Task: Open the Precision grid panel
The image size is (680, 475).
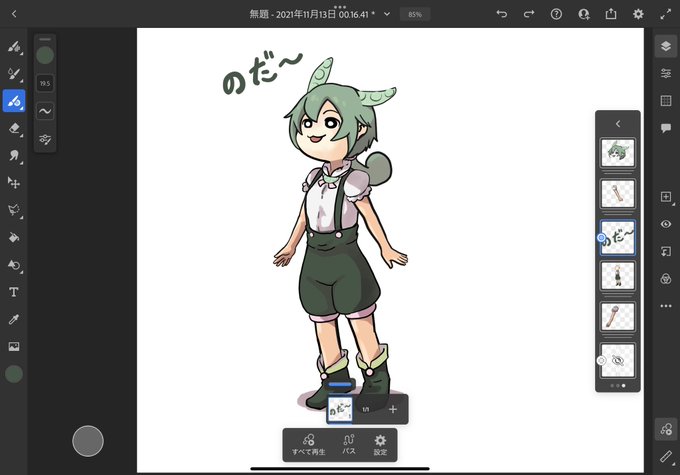Action: (x=666, y=101)
